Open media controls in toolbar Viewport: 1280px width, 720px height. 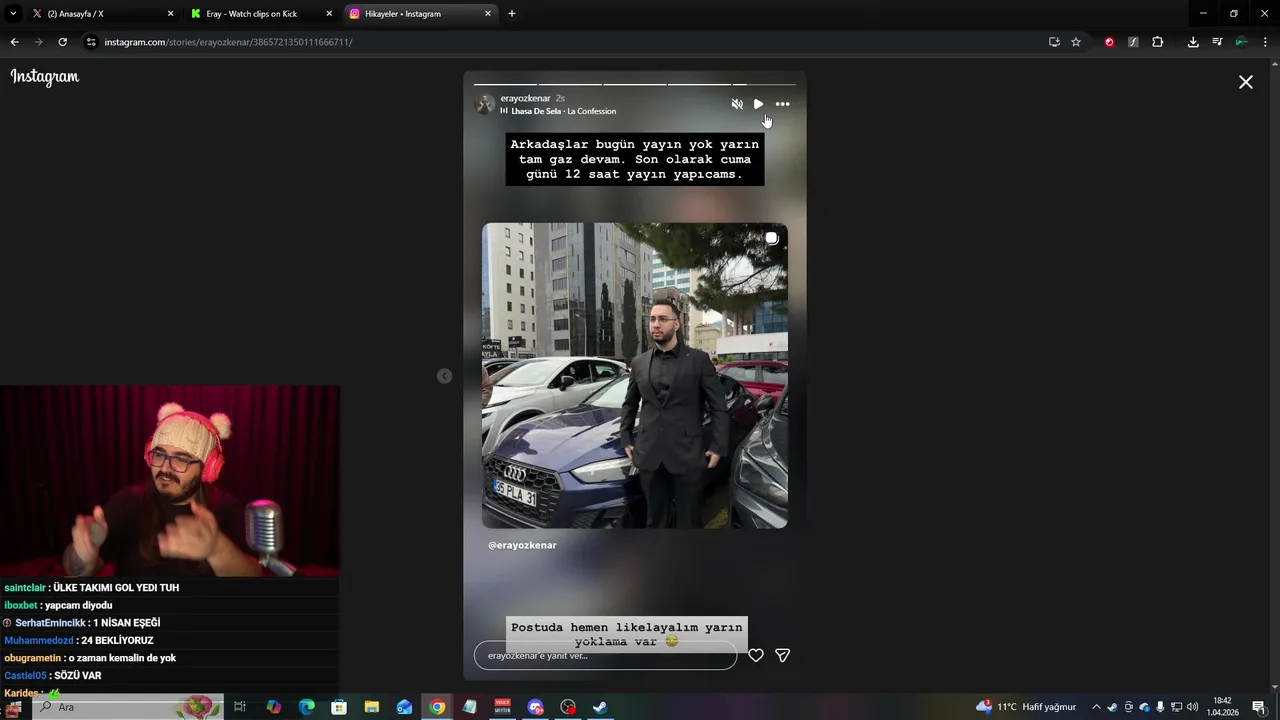click(1217, 42)
